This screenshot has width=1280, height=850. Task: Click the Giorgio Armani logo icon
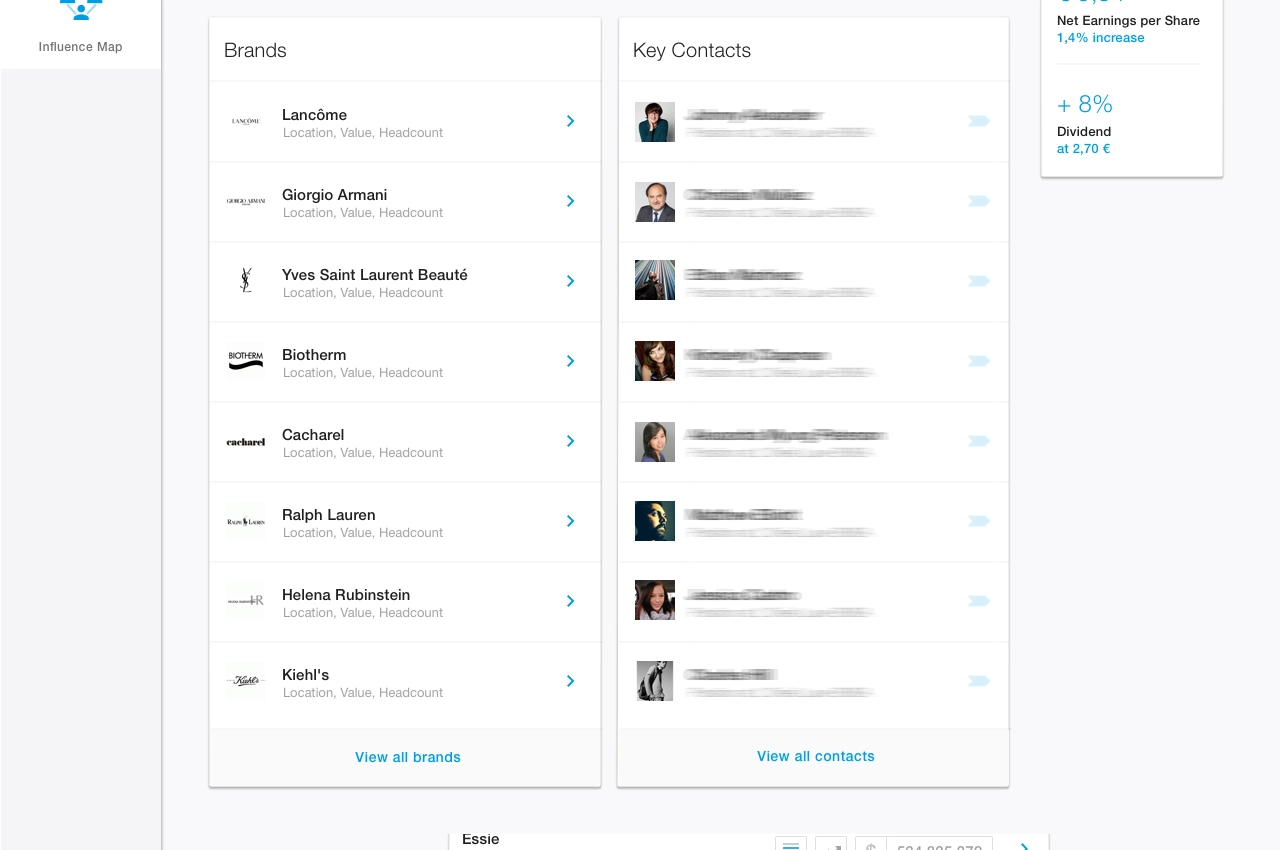coord(246,201)
